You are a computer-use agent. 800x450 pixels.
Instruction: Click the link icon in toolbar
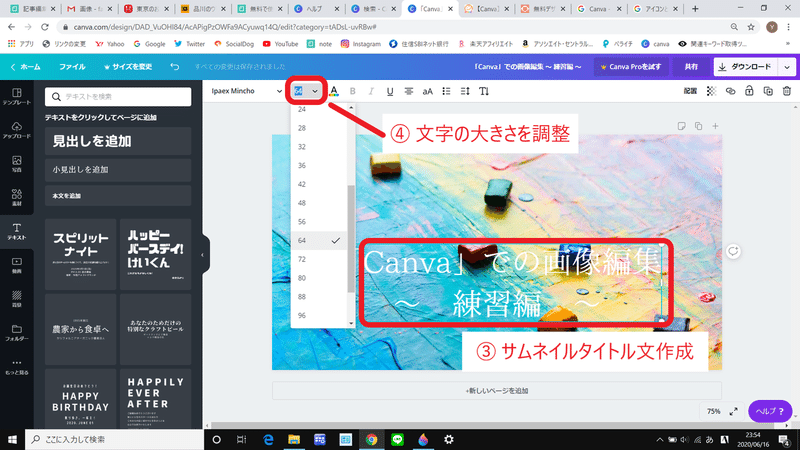coord(730,91)
